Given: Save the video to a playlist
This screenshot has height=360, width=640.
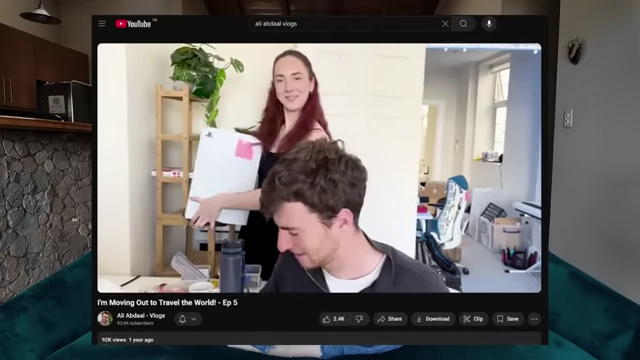Looking at the screenshot, I should click(x=508, y=319).
